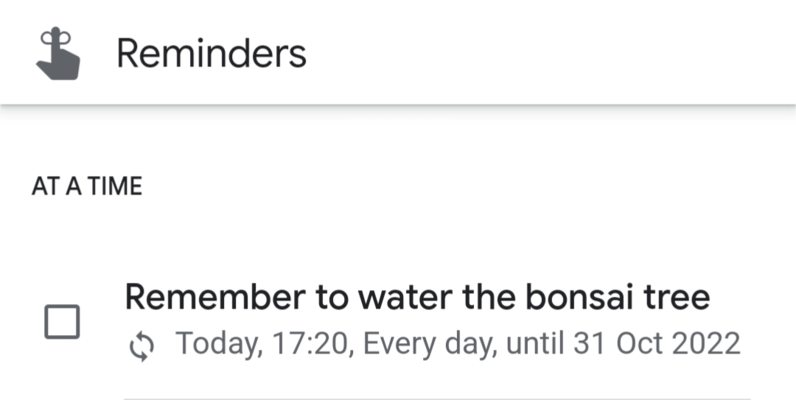Screen dimensions: 796x400
Task: Open the "Remember to water the bonsai tree" reminder
Action: (416, 297)
